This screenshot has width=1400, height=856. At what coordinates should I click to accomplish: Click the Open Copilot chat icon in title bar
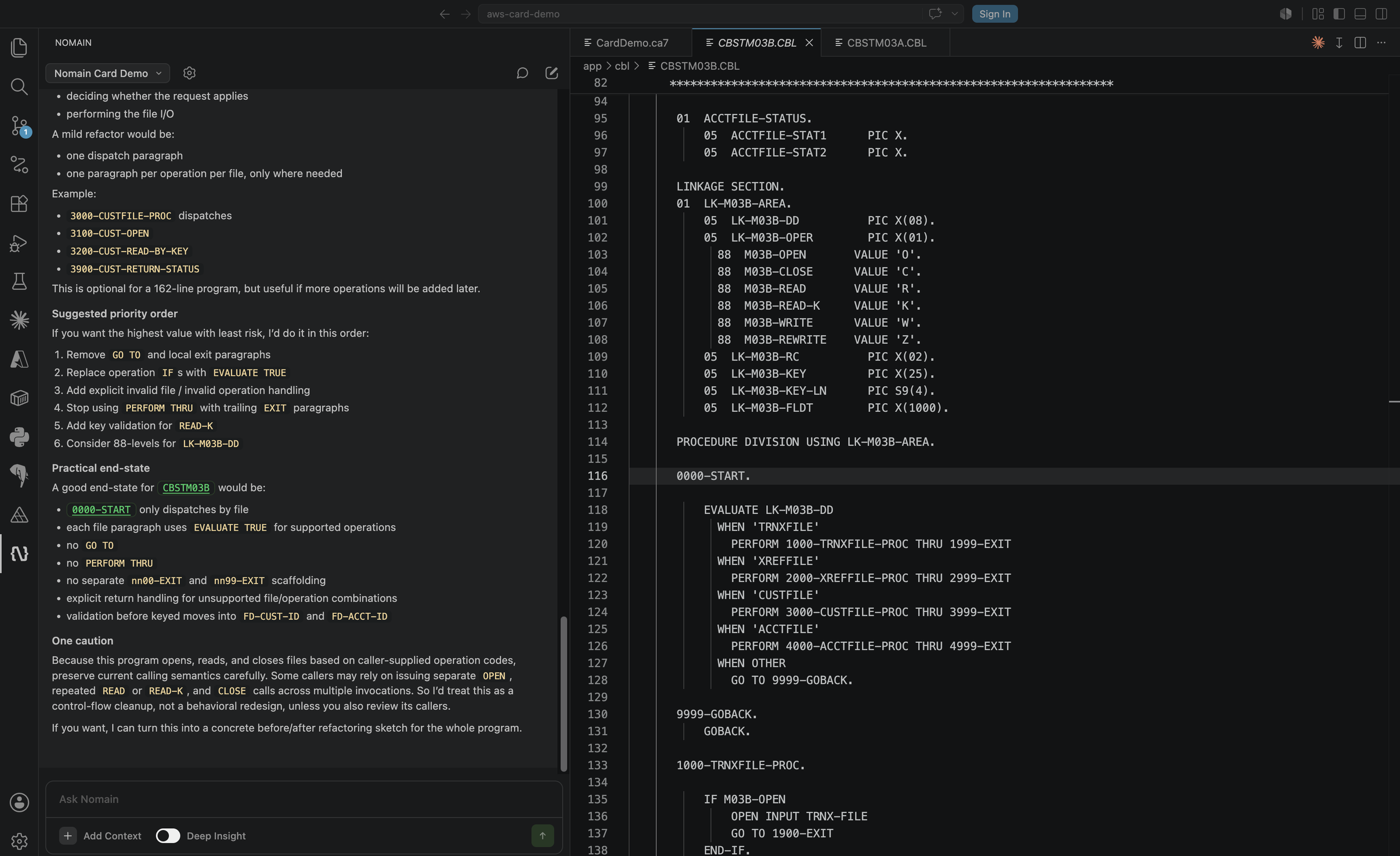tap(934, 14)
